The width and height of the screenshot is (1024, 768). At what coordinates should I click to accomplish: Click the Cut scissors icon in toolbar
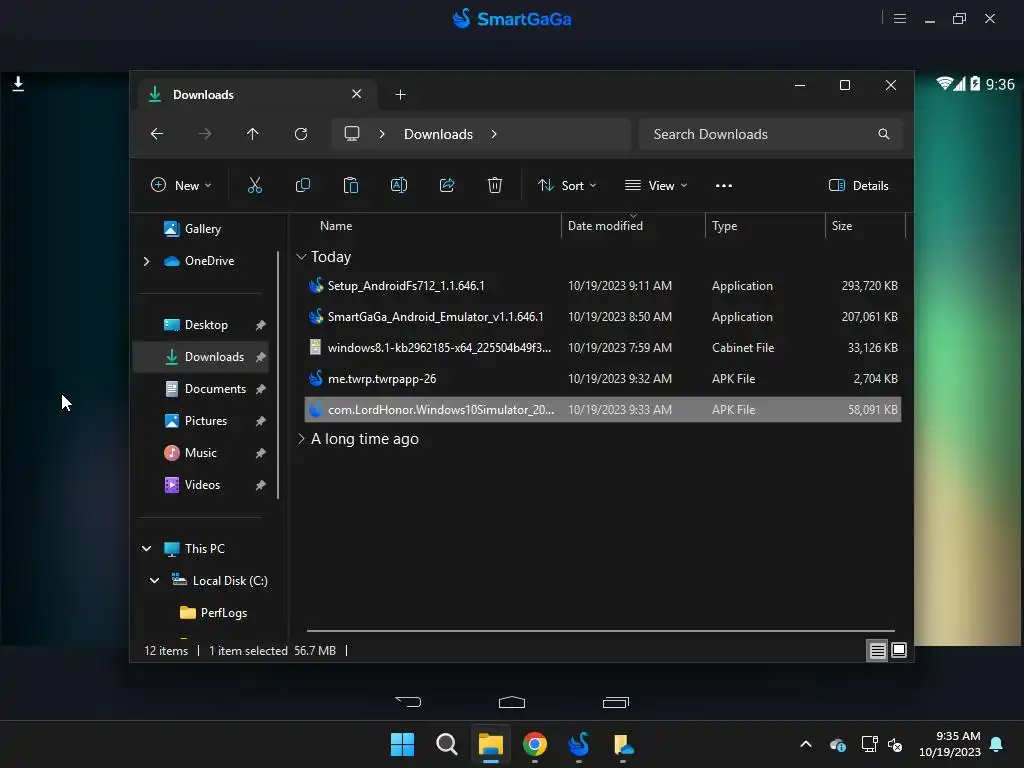pyautogui.click(x=255, y=185)
